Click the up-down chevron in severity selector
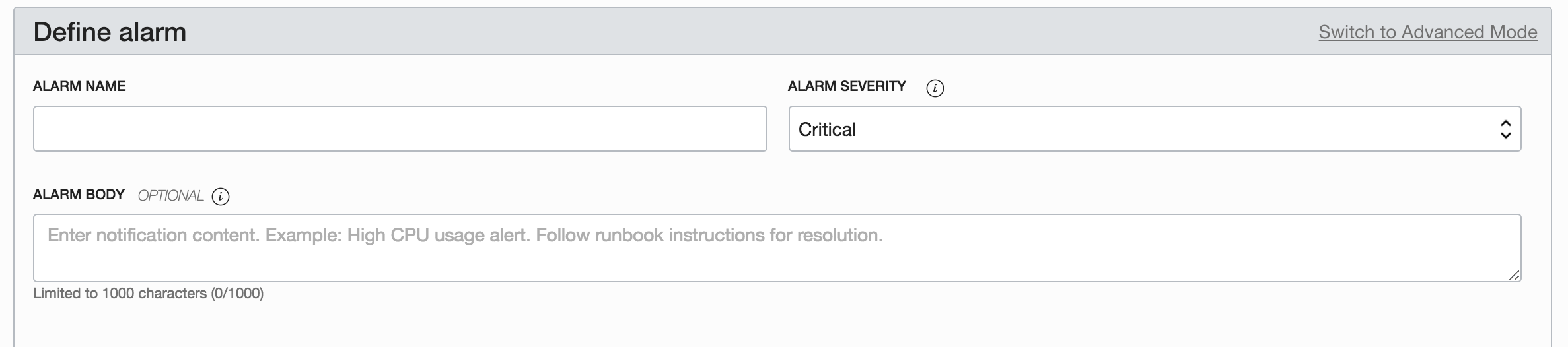1568x347 pixels. pyautogui.click(x=1505, y=129)
